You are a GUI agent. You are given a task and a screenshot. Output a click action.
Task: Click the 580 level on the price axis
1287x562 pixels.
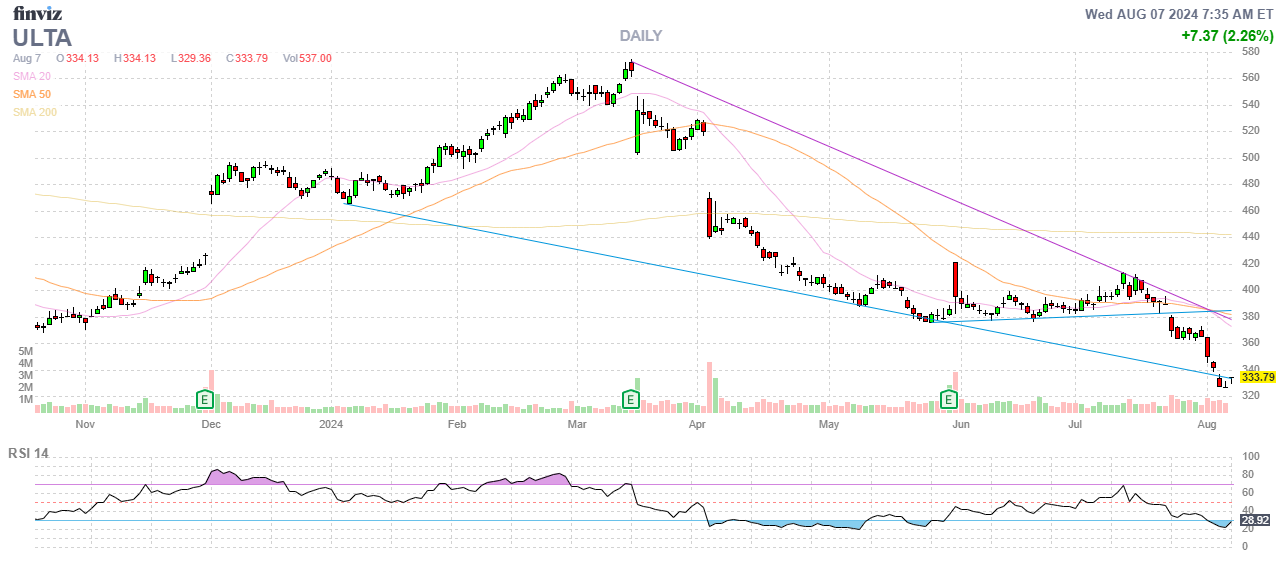pyautogui.click(x=1250, y=51)
